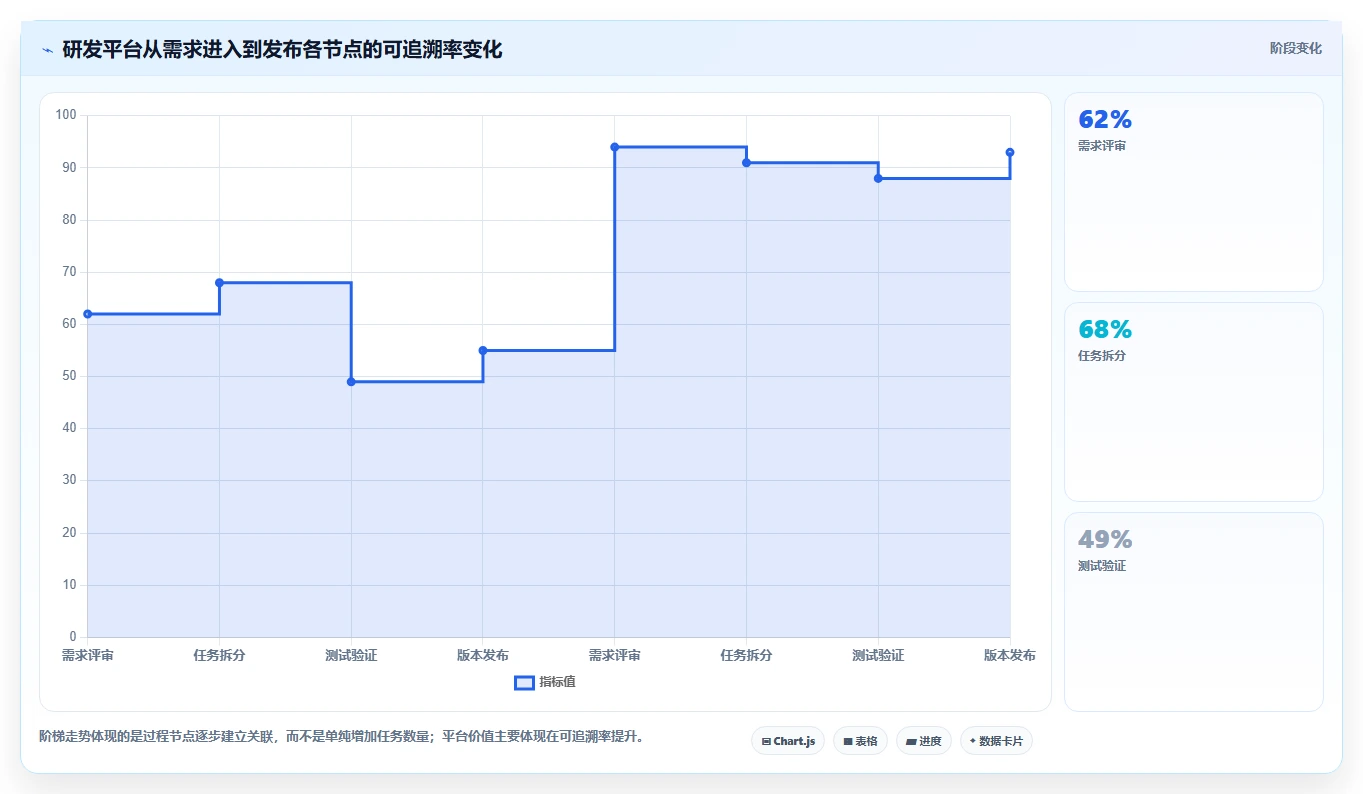This screenshot has height=794, width=1363.
Task: Select the 数据卡片 chip
Action: coord(996,741)
